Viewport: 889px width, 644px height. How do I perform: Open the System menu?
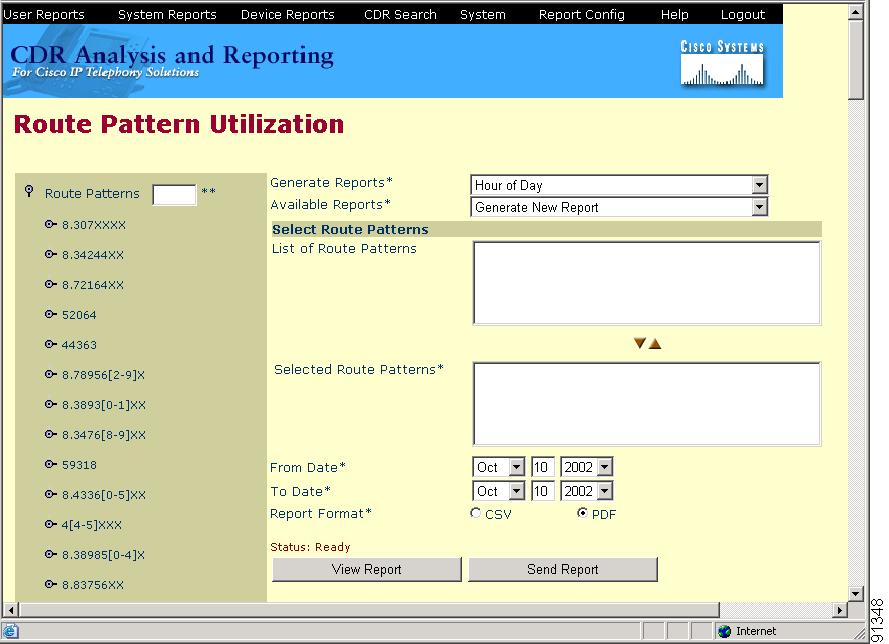coord(482,14)
